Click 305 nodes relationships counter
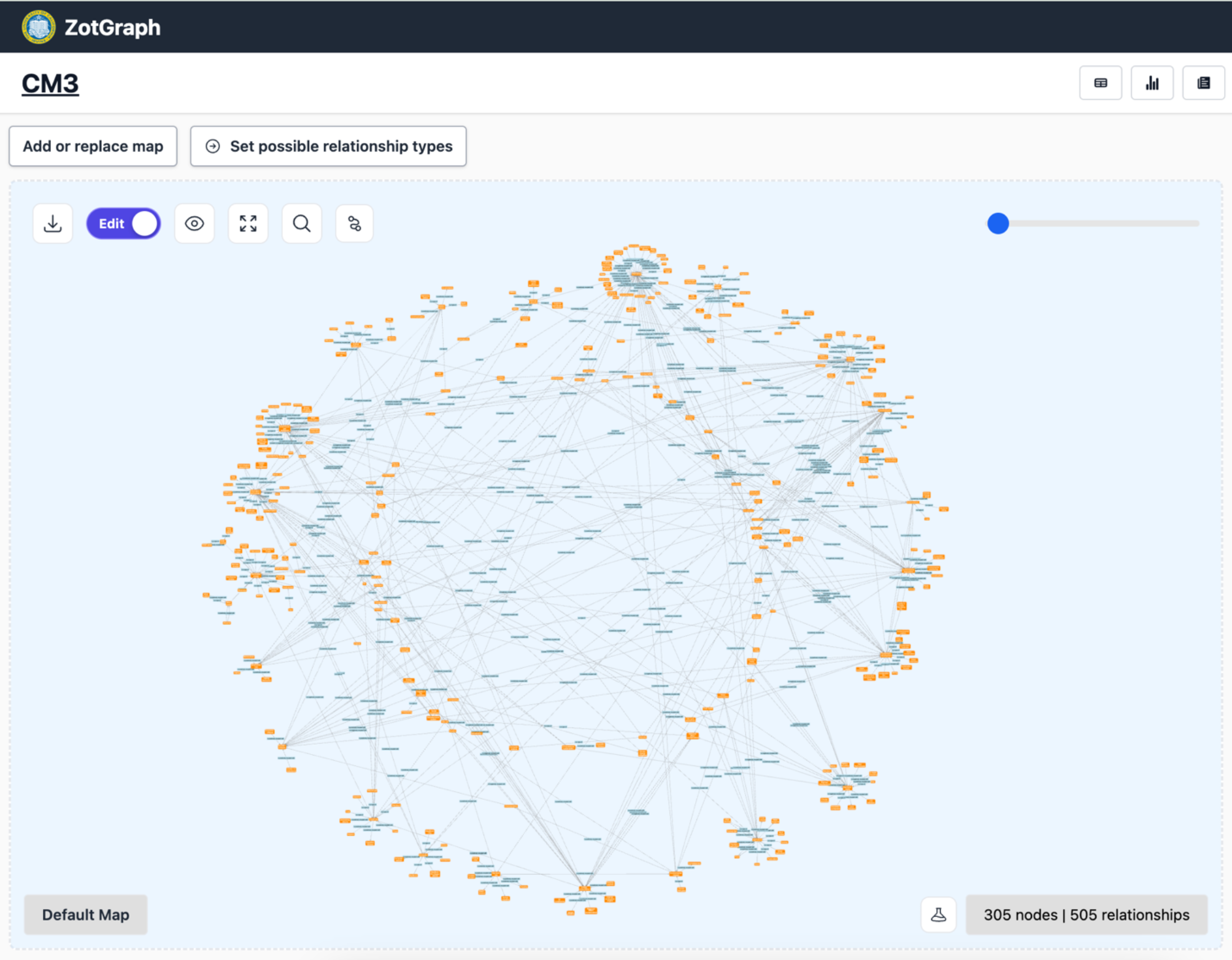Image resolution: width=1232 pixels, height=960 pixels. tap(1086, 915)
